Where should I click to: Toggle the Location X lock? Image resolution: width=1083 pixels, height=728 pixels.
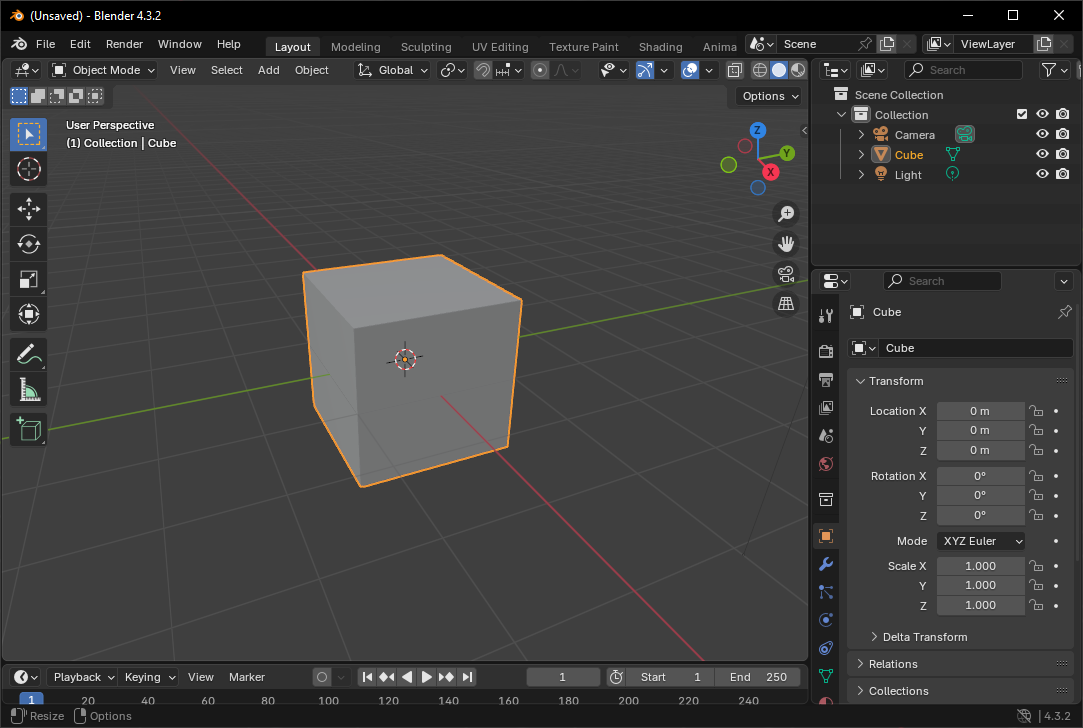point(1037,411)
